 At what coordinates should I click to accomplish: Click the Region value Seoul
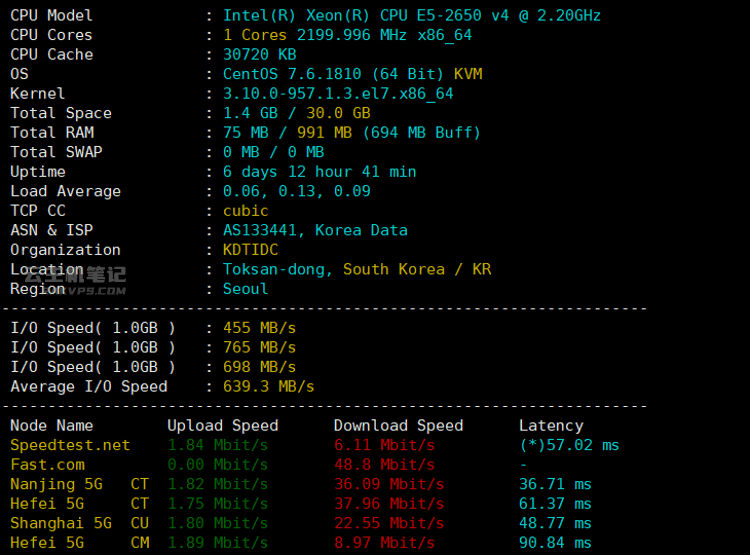tap(246, 289)
